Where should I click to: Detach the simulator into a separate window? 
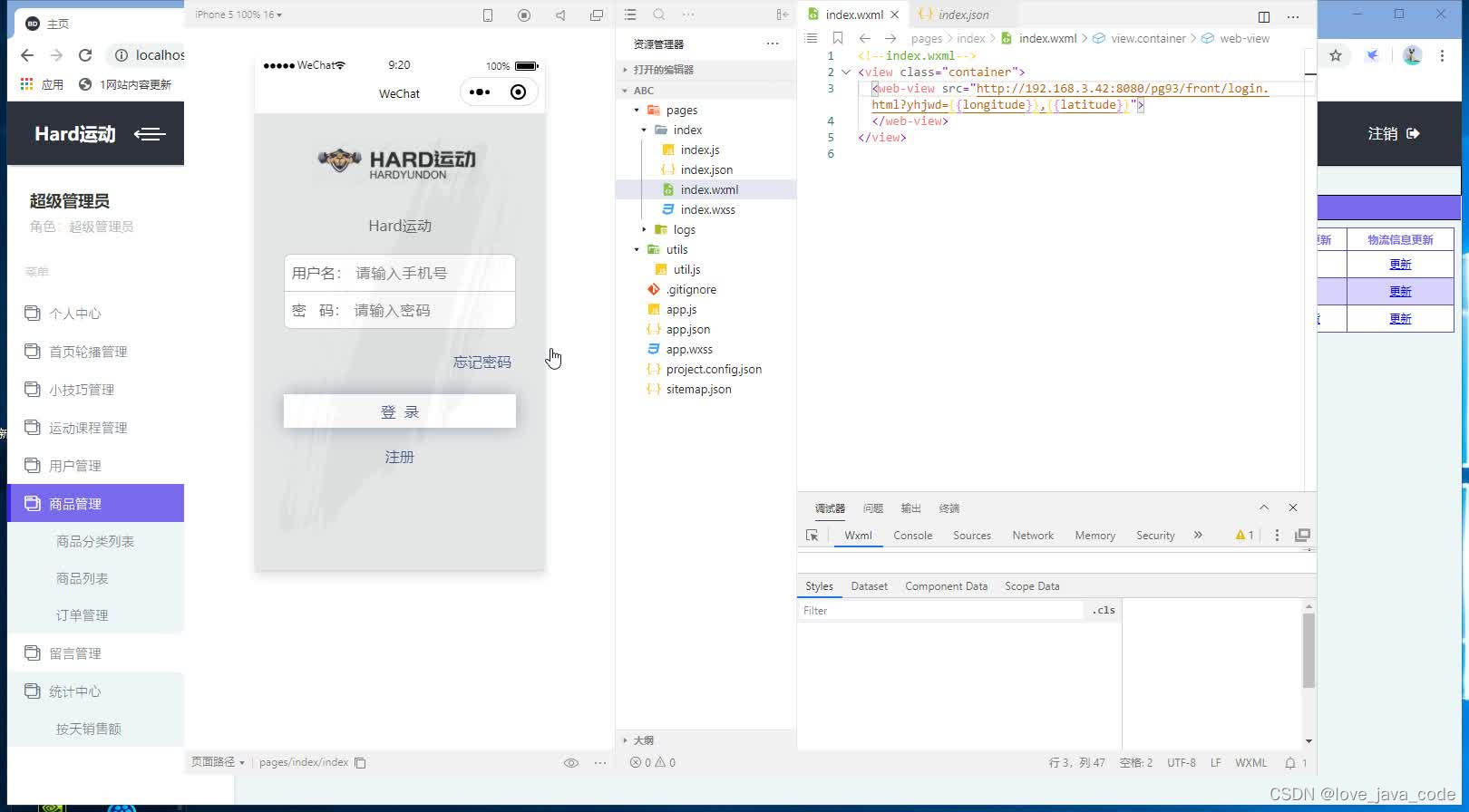597,14
